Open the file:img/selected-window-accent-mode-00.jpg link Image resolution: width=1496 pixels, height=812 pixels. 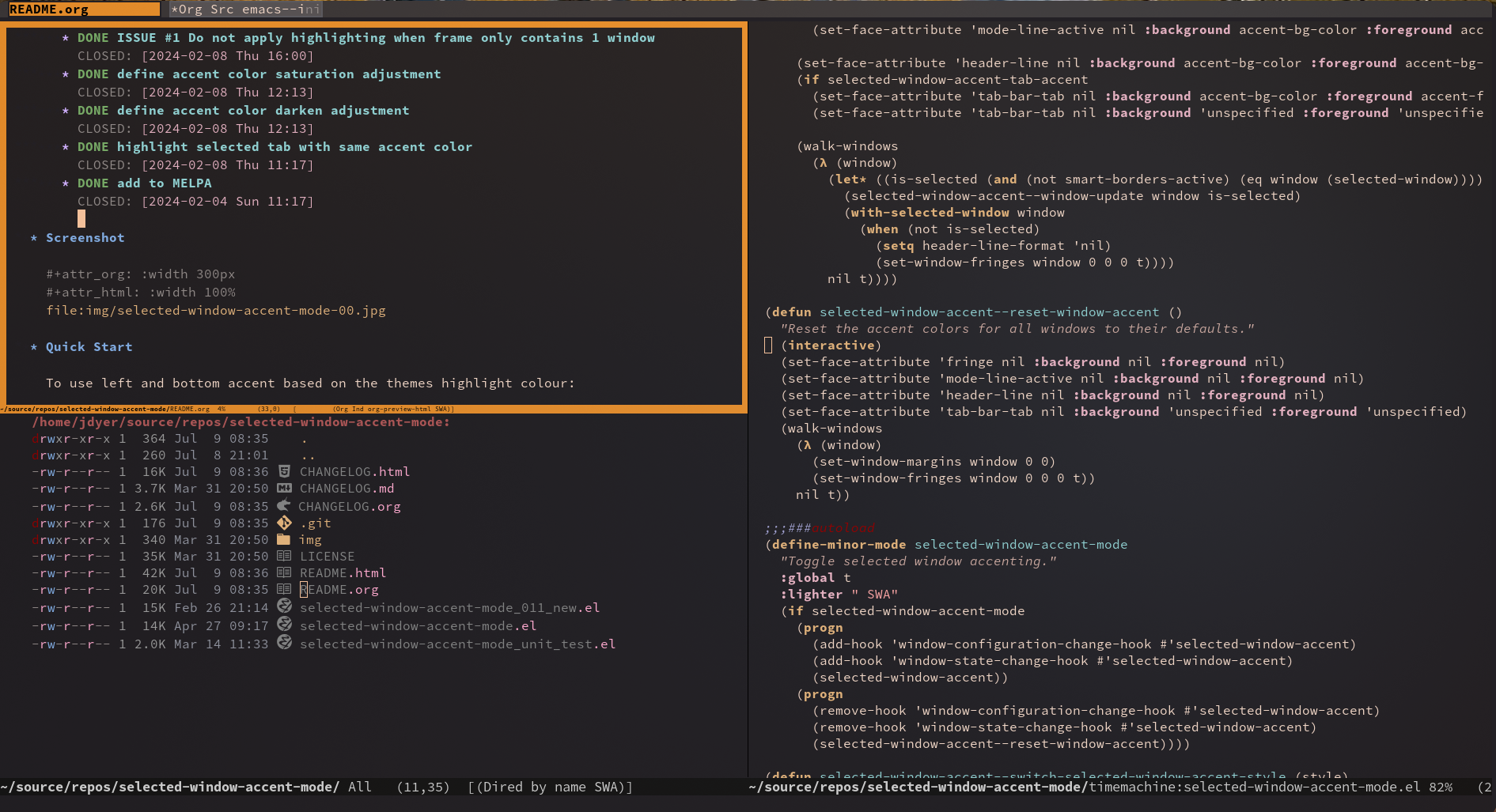click(x=217, y=310)
